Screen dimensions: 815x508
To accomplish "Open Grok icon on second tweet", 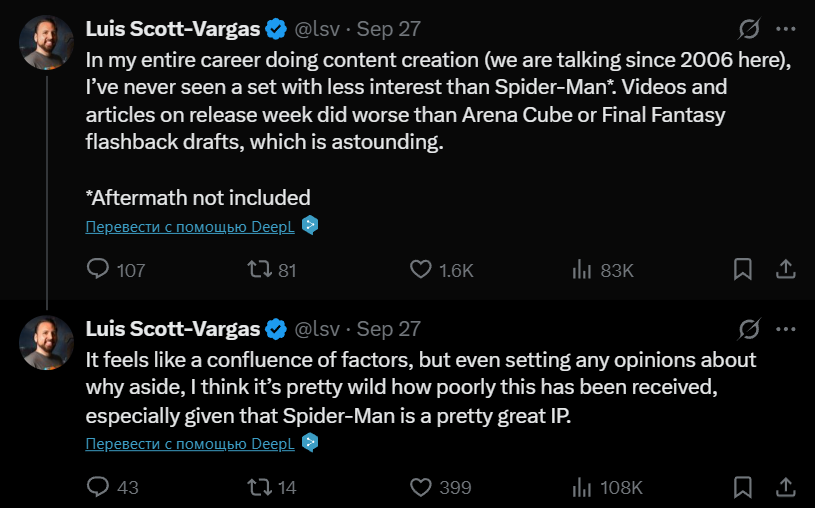I will point(747,328).
